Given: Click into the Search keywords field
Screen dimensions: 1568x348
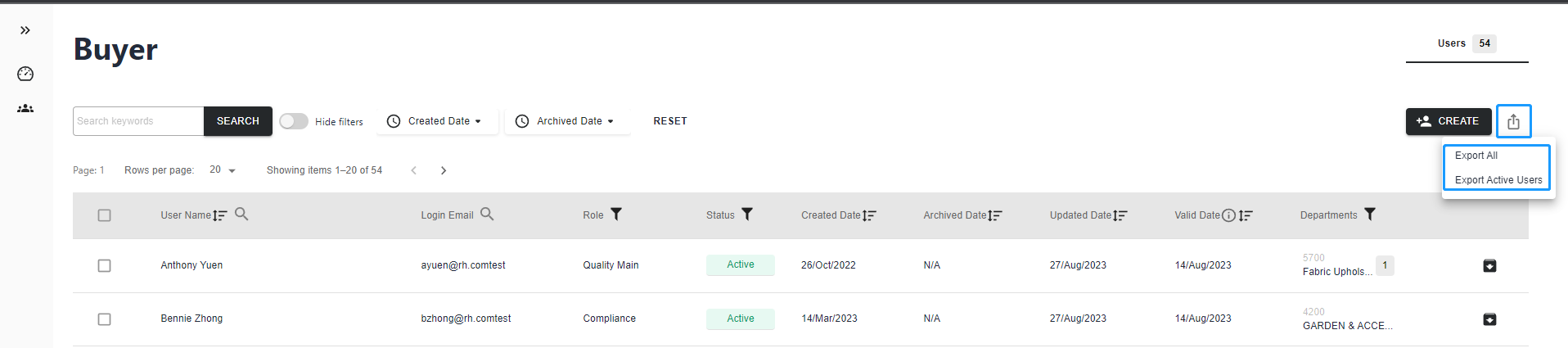Looking at the screenshot, I should click(137, 121).
